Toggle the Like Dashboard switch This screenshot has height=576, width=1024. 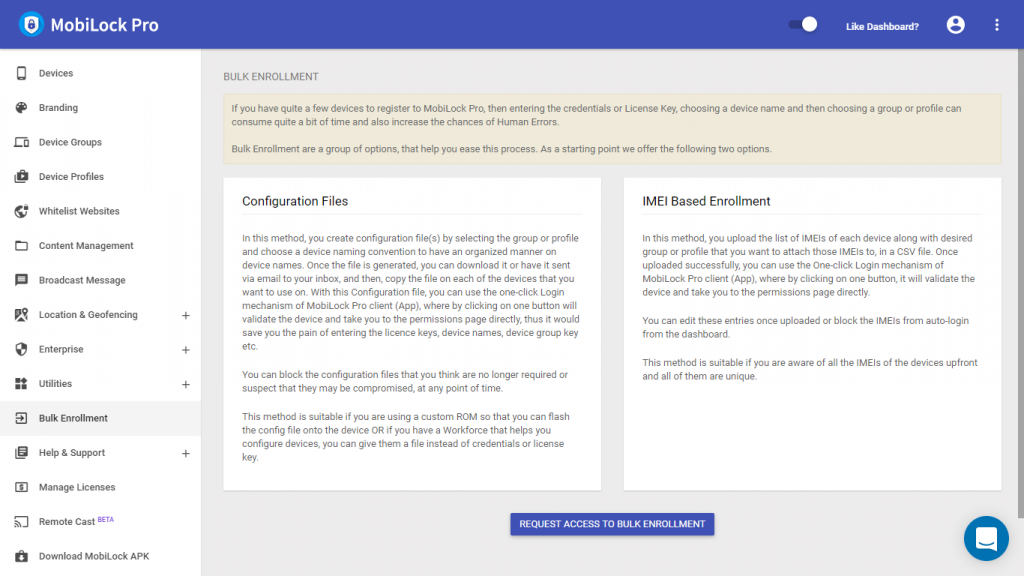803,25
